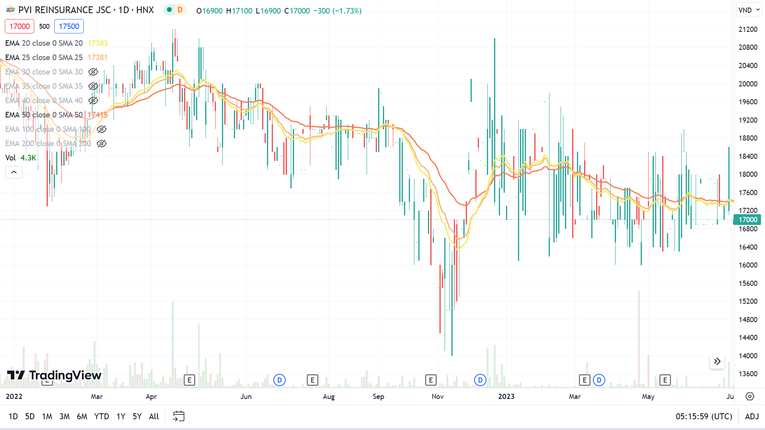This screenshot has width=765, height=430.
Task: Unhide the EMA 200 indicator
Action: click(101, 144)
